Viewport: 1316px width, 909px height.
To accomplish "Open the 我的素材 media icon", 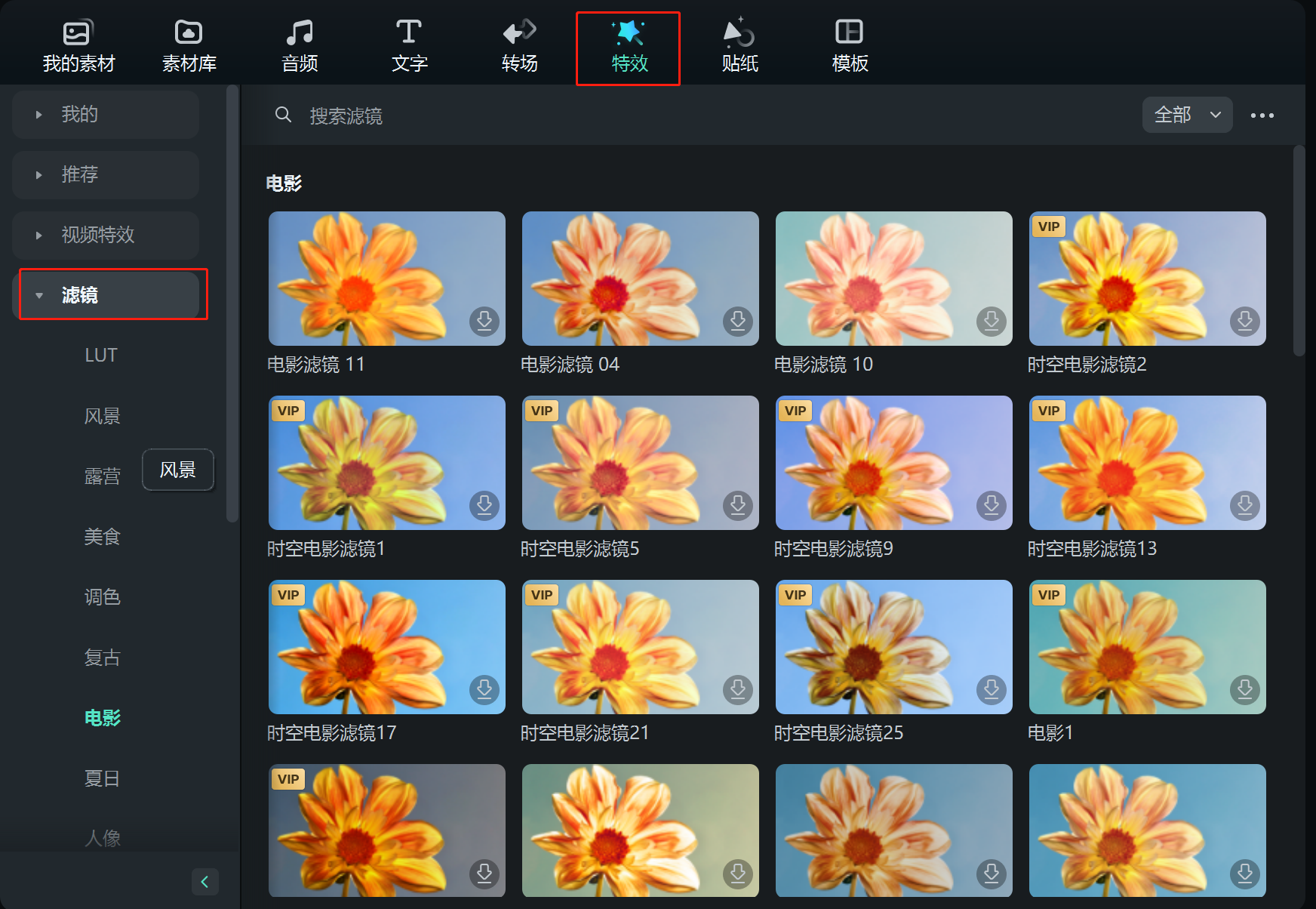I will click(77, 33).
